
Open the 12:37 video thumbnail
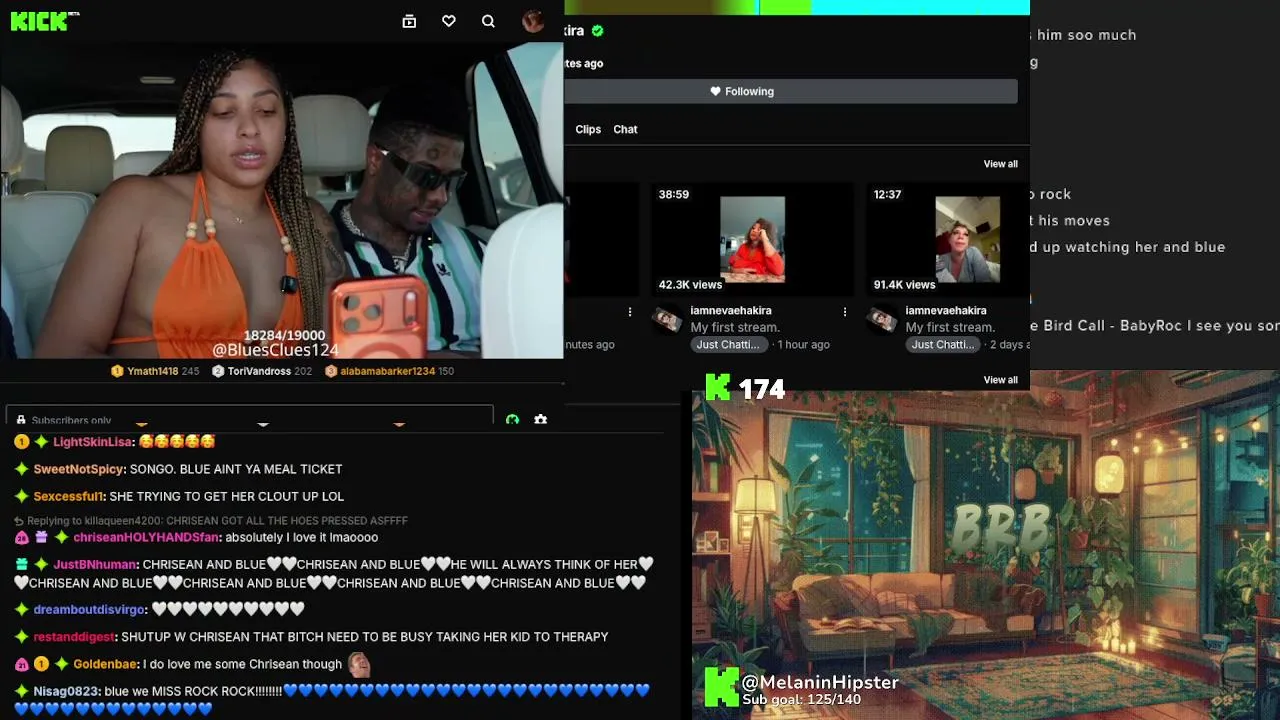[948, 239]
